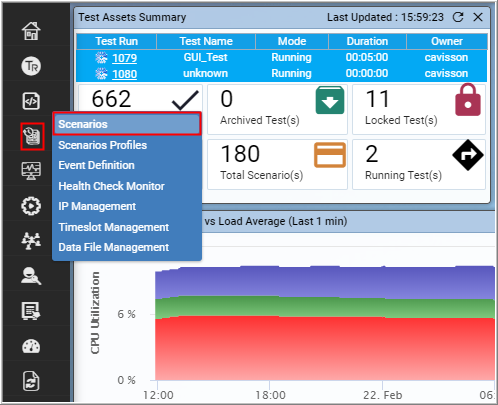Open the Home icon in sidebar
498x405 pixels.
pos(31,31)
